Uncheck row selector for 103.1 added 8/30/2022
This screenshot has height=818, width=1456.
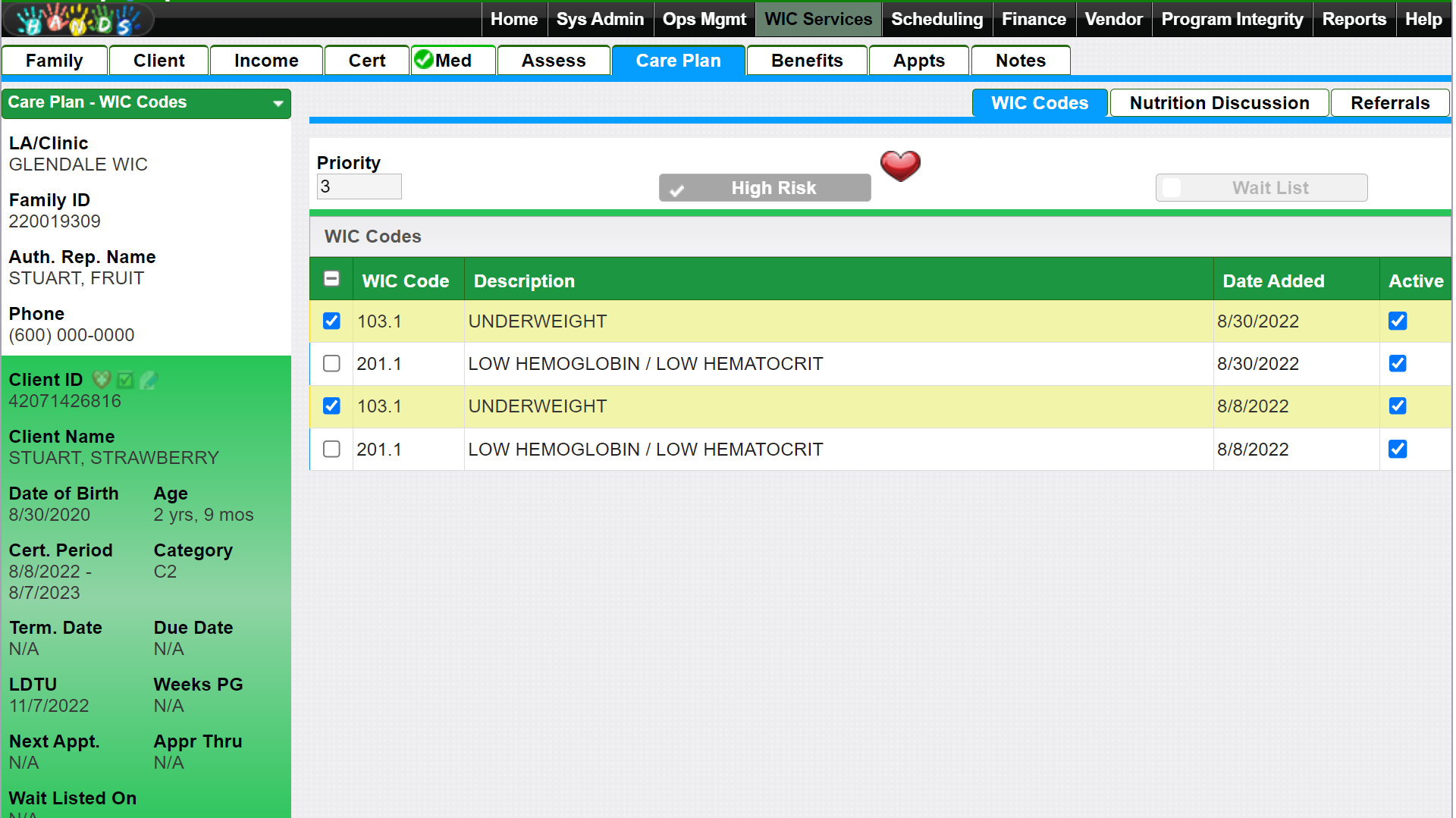click(x=331, y=321)
